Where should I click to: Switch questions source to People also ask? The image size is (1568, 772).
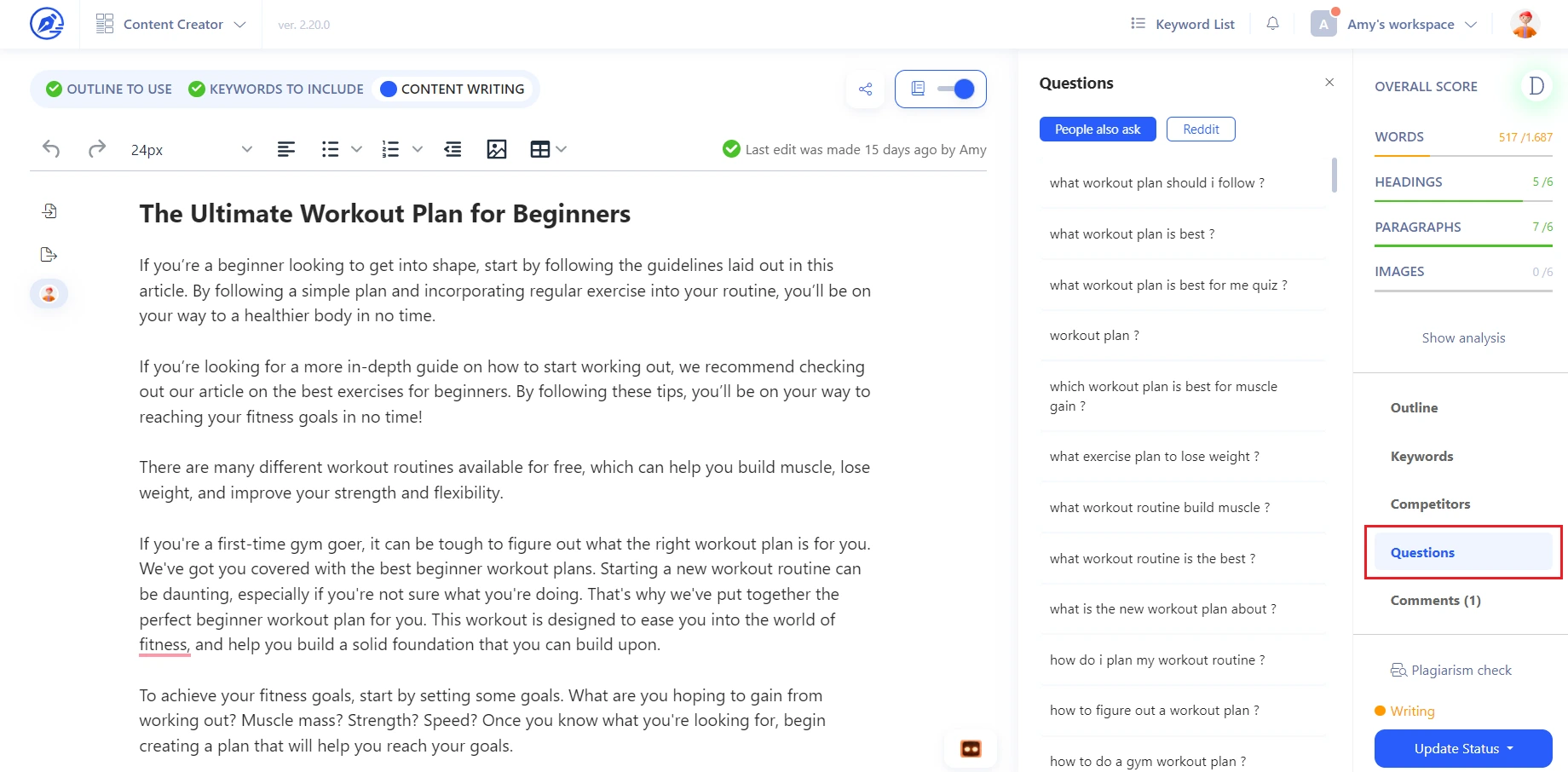(1098, 129)
